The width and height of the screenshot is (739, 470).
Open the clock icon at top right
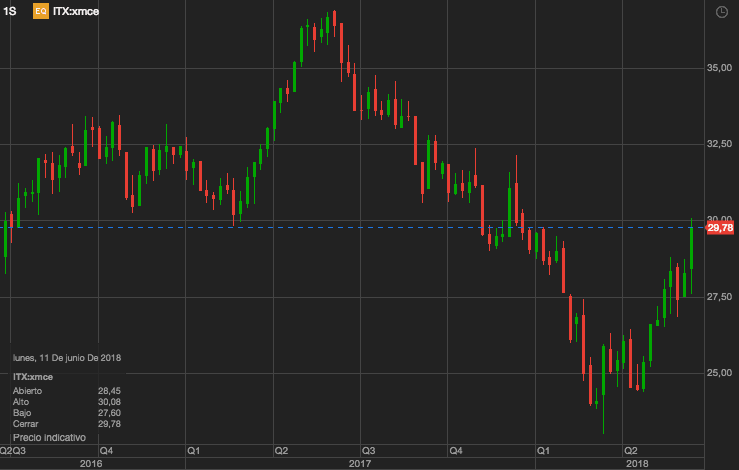point(722,12)
